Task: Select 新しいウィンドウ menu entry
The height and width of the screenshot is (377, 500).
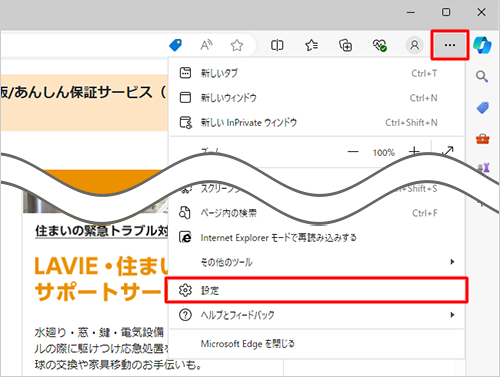Action: click(316, 98)
